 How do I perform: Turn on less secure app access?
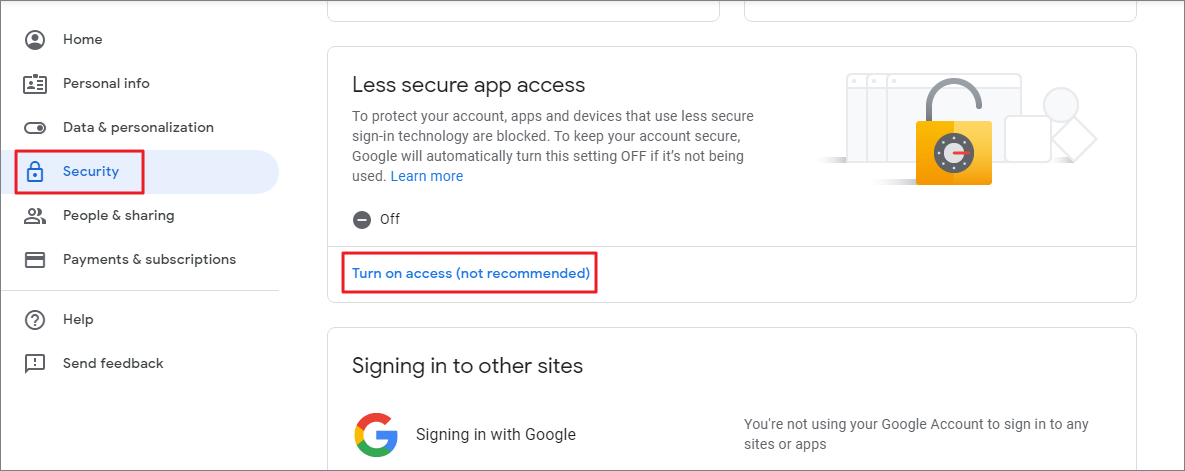tap(471, 274)
